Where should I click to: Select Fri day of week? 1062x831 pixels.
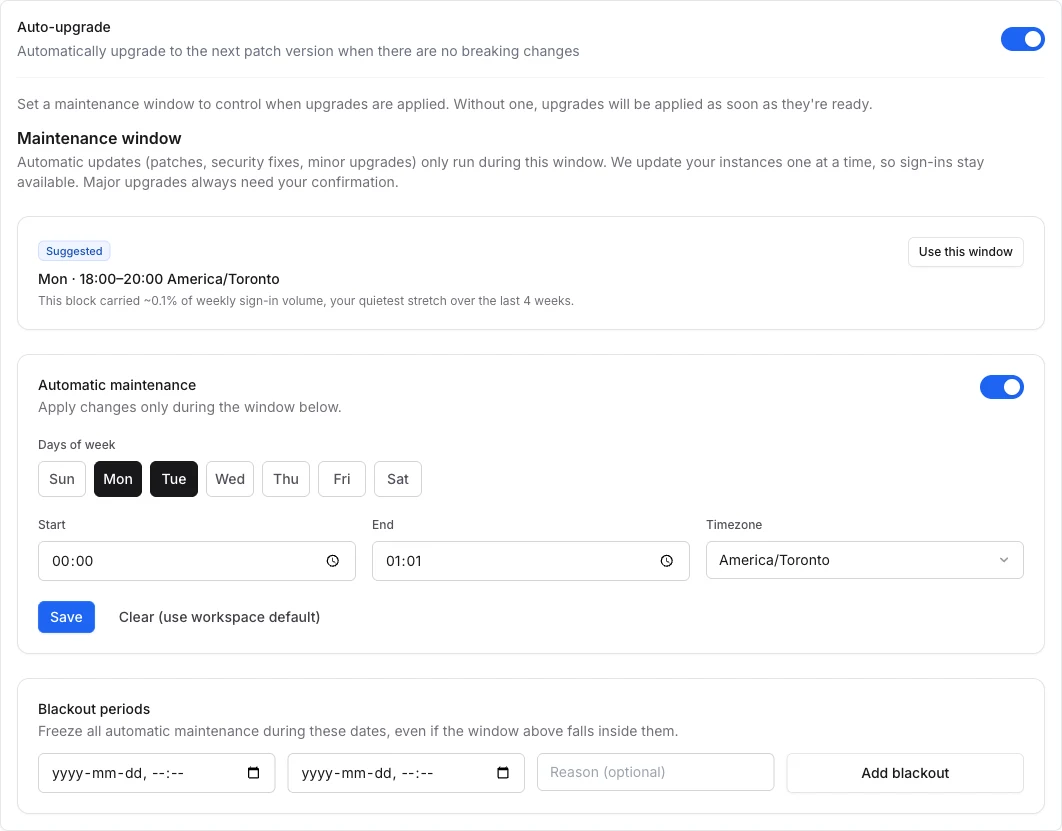[x=342, y=479]
